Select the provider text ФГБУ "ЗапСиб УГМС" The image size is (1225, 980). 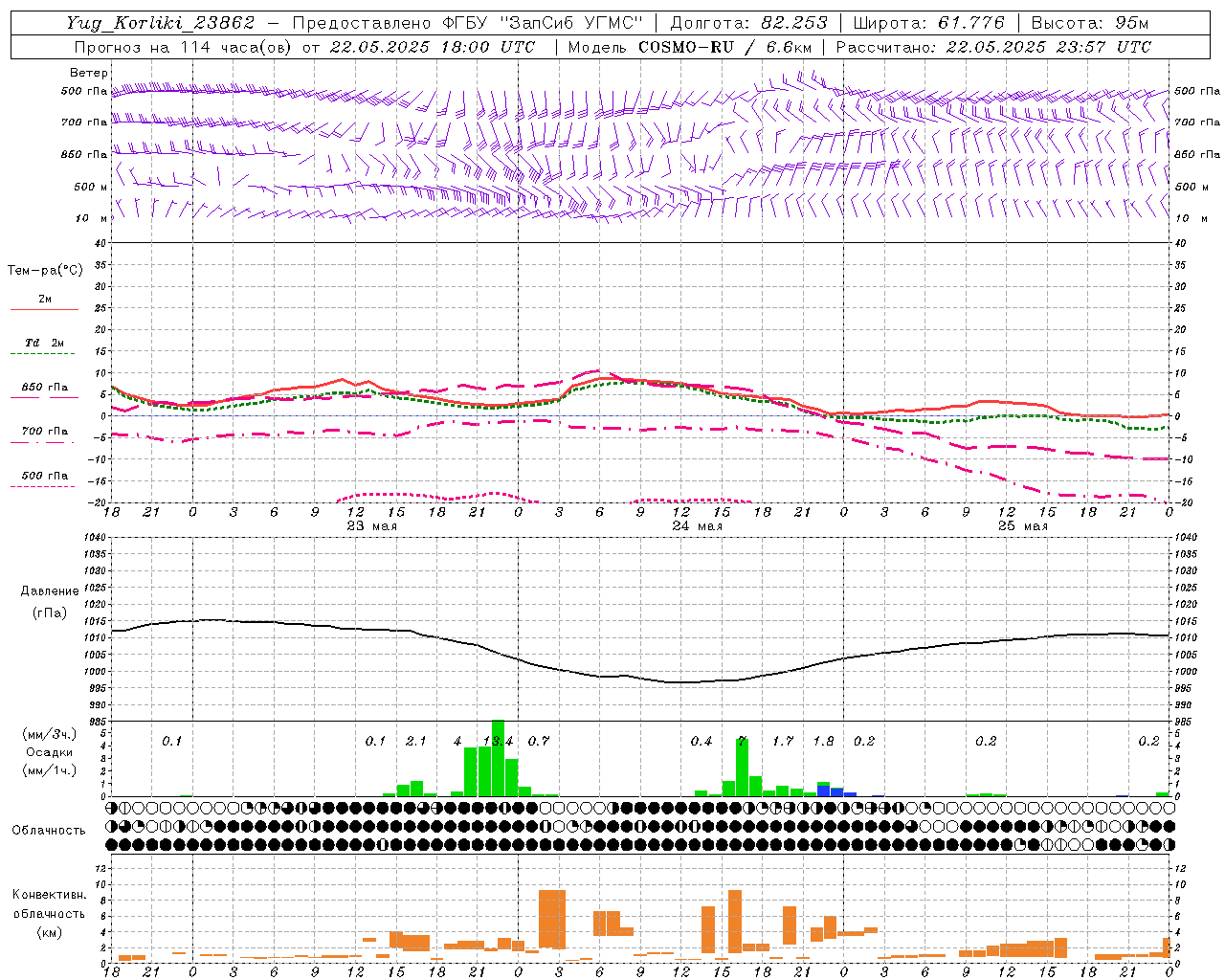pos(543,23)
